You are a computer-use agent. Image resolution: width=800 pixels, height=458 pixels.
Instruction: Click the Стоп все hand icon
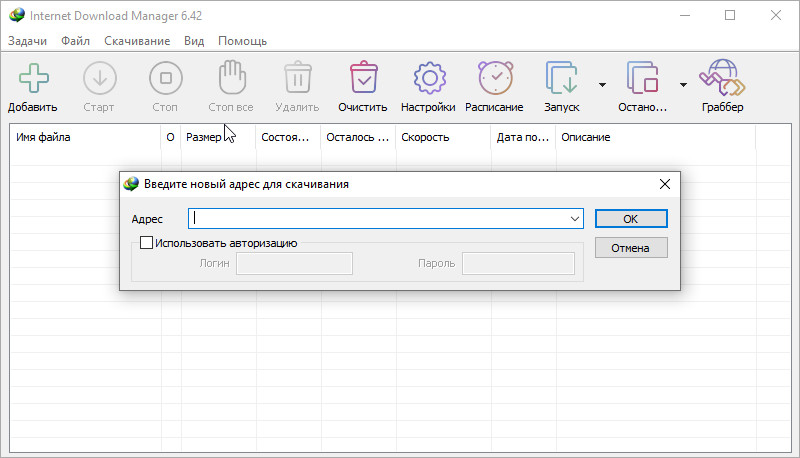[230, 78]
